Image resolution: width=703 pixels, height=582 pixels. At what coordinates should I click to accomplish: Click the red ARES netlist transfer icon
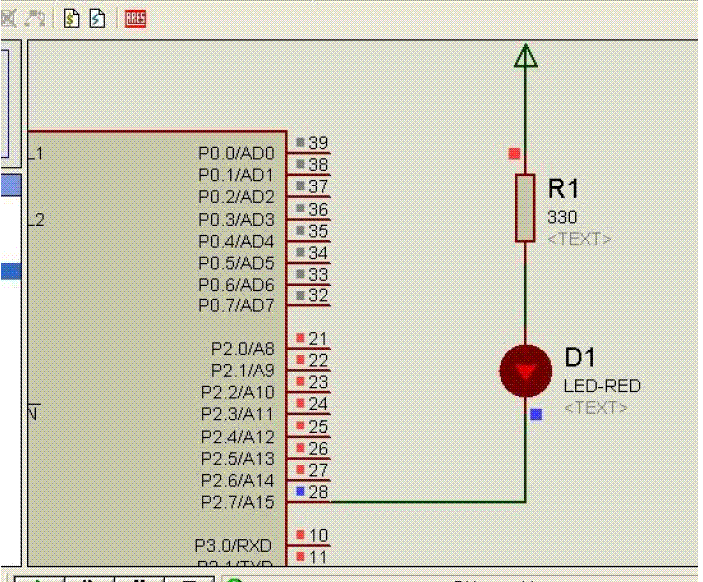(135, 18)
